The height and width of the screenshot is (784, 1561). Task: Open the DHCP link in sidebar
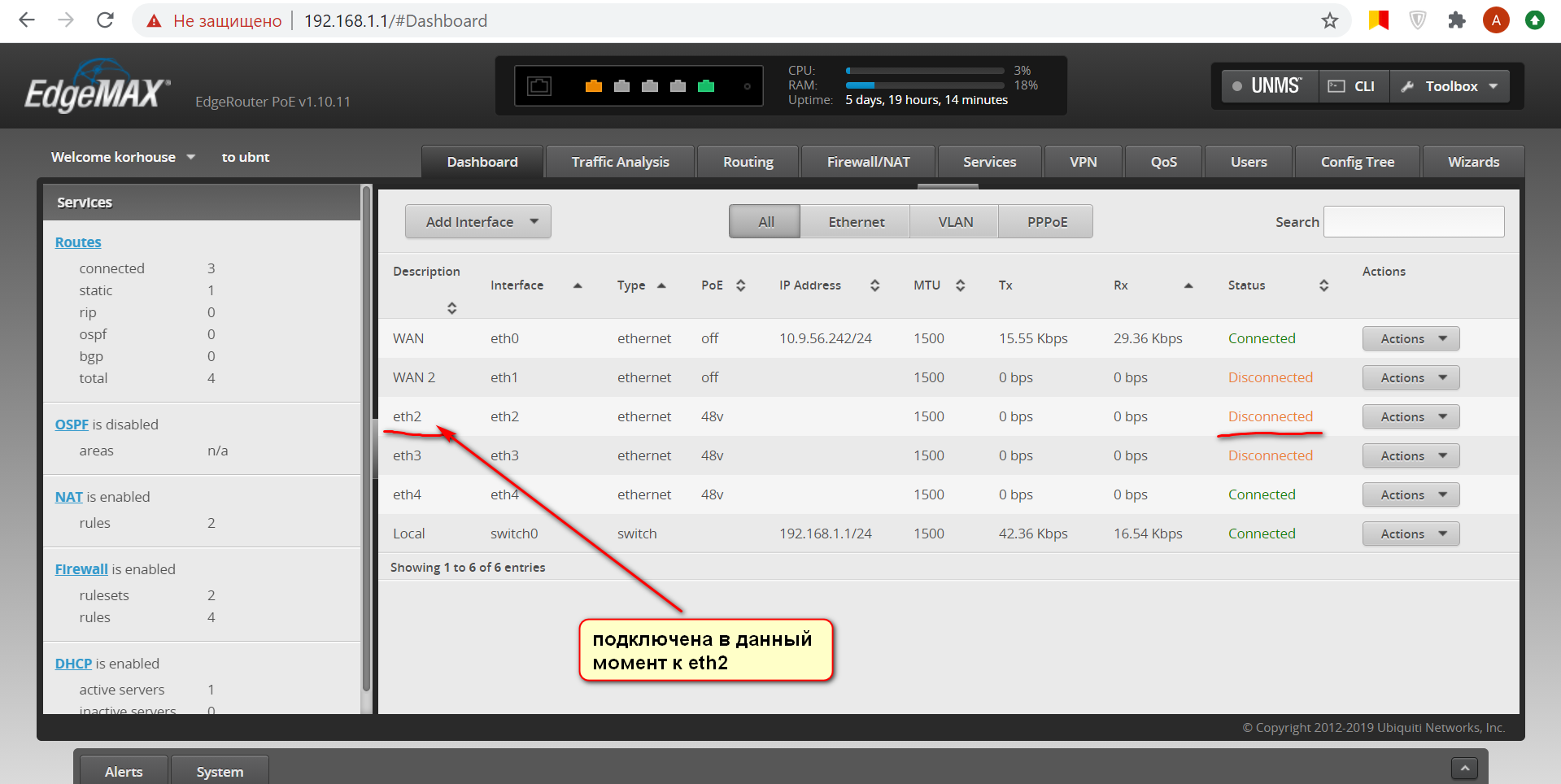click(x=73, y=664)
